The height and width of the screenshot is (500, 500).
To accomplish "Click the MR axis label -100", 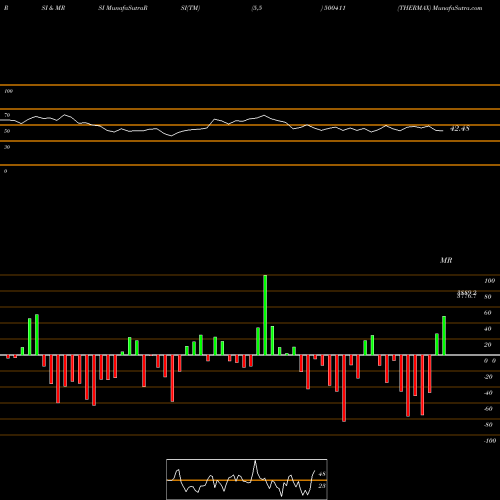I will 490,441.
